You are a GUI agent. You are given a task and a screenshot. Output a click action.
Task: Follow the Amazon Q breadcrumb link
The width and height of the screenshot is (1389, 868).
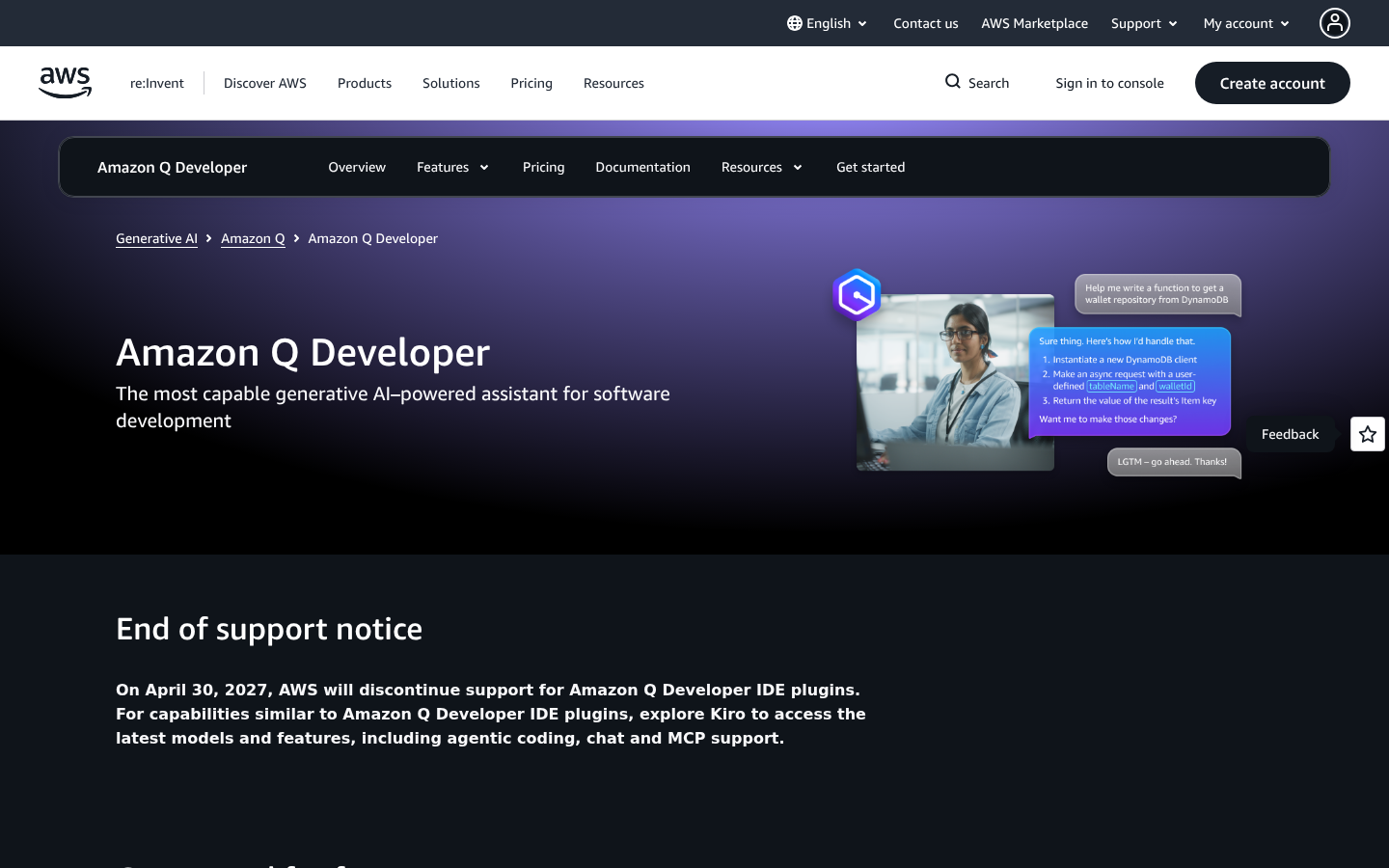click(x=253, y=238)
